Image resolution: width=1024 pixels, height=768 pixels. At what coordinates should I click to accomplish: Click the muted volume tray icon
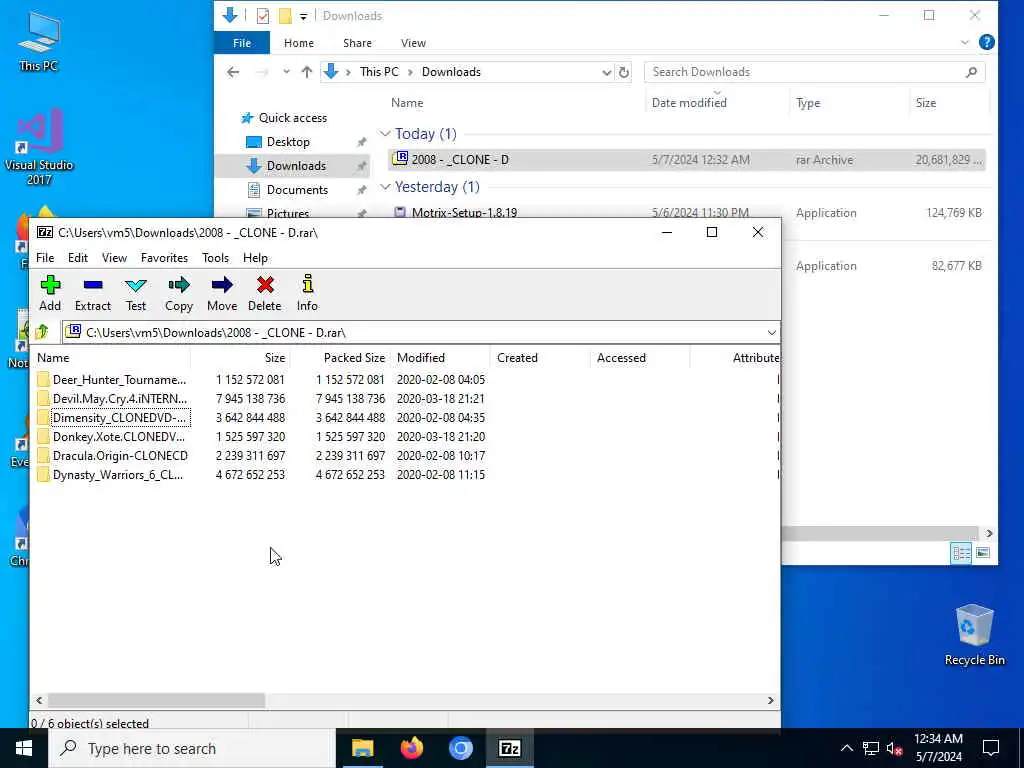pos(894,748)
